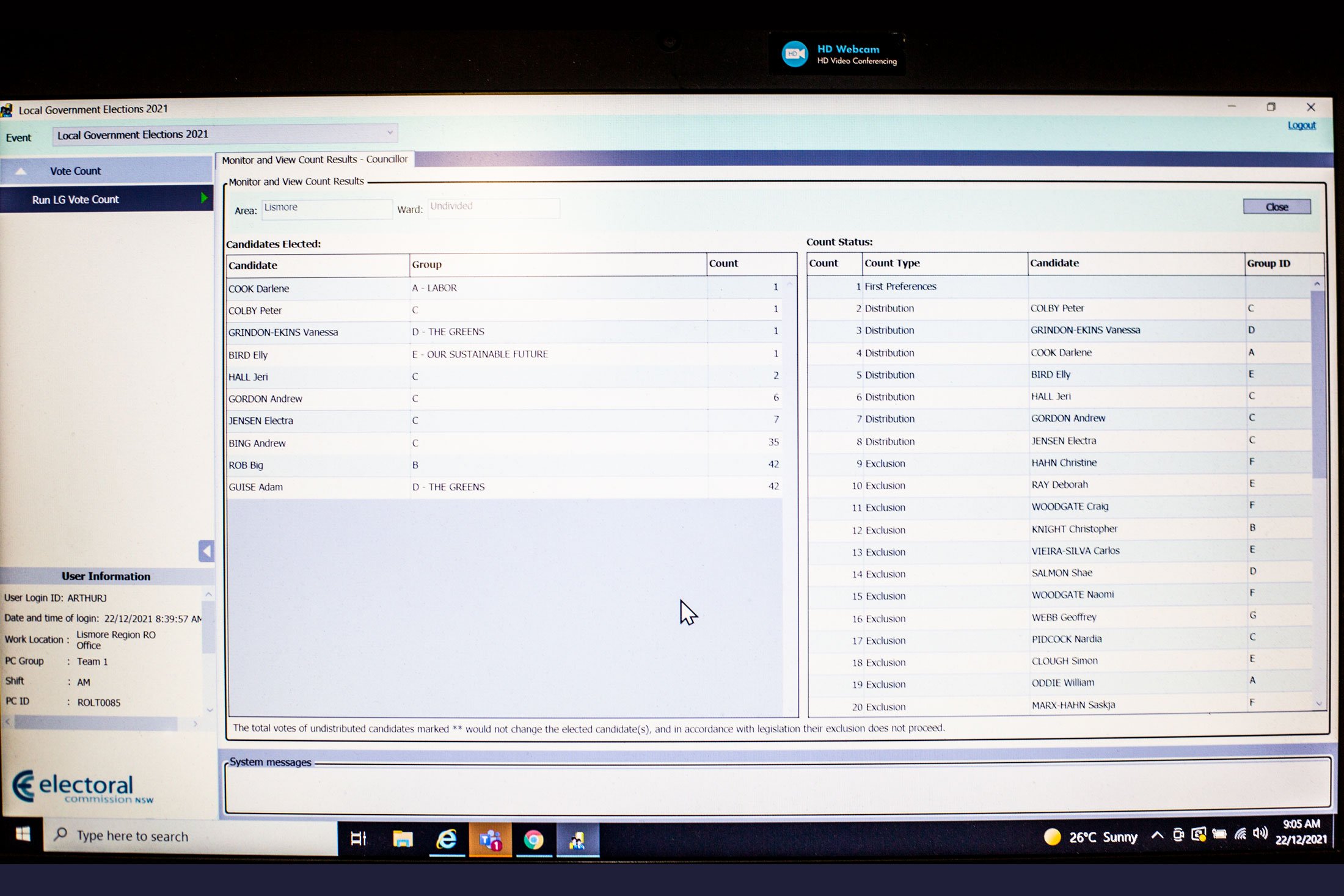Click User Information scroll down arrow

pyautogui.click(x=210, y=710)
